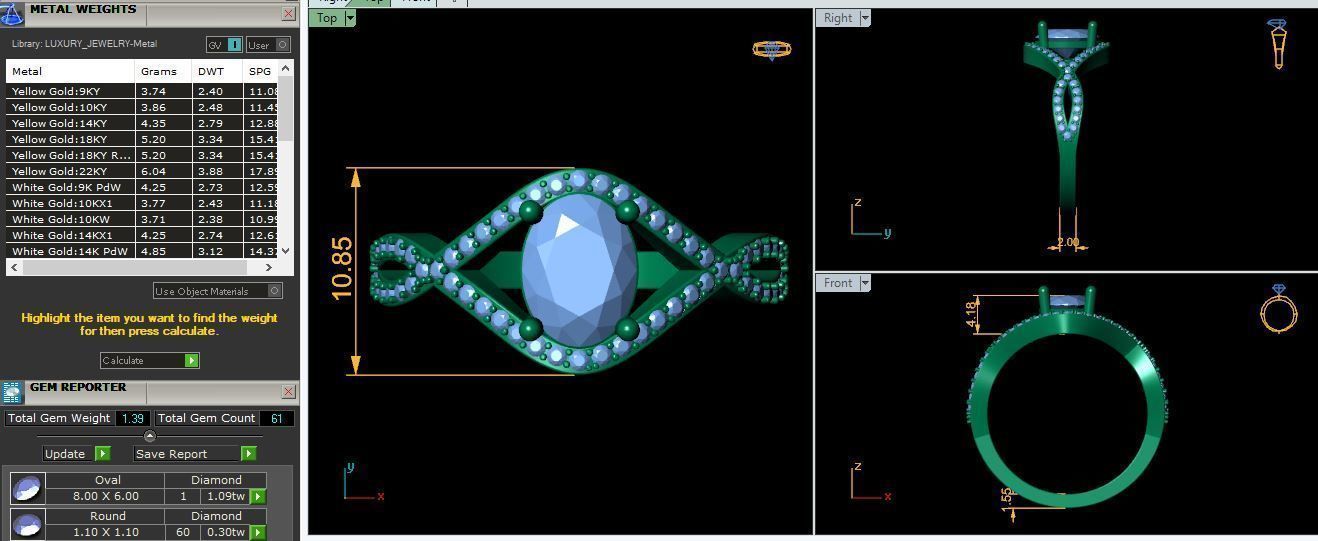This screenshot has width=1318, height=541.
Task: Click the Metal column header
Action: pos(70,71)
